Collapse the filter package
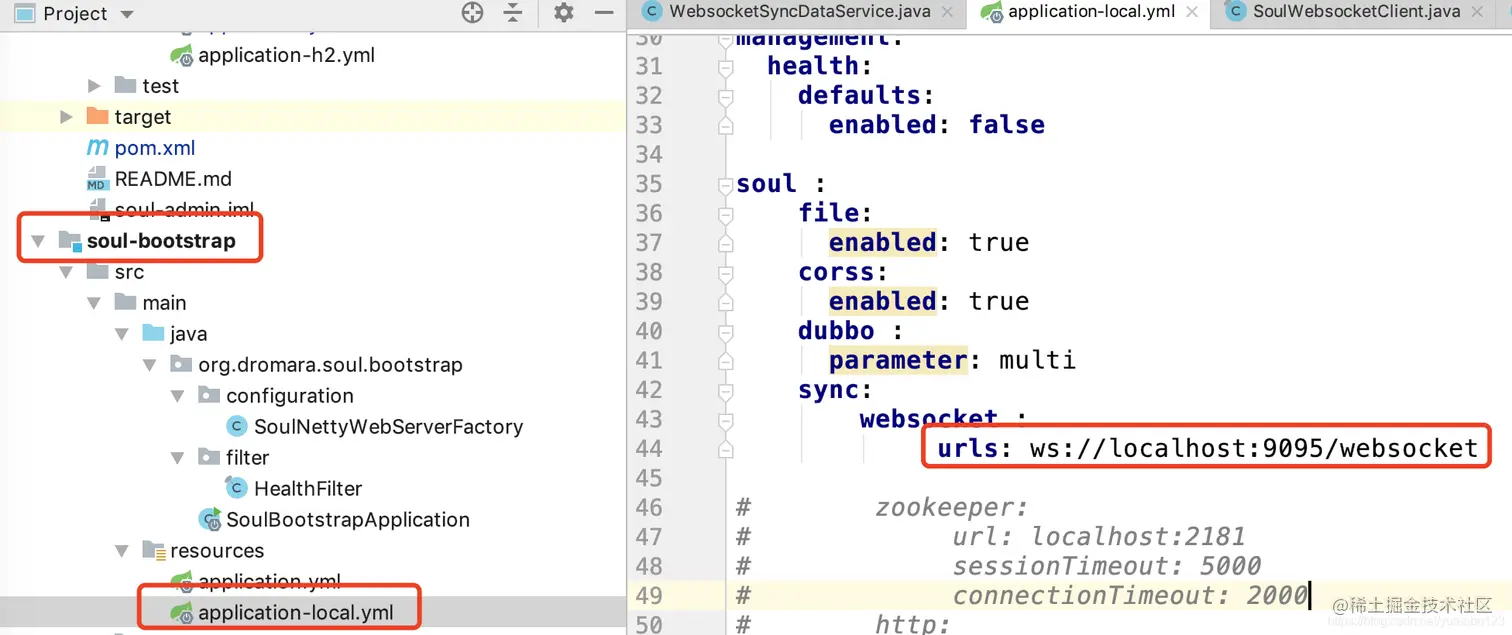This screenshot has width=1512, height=635. [179, 458]
